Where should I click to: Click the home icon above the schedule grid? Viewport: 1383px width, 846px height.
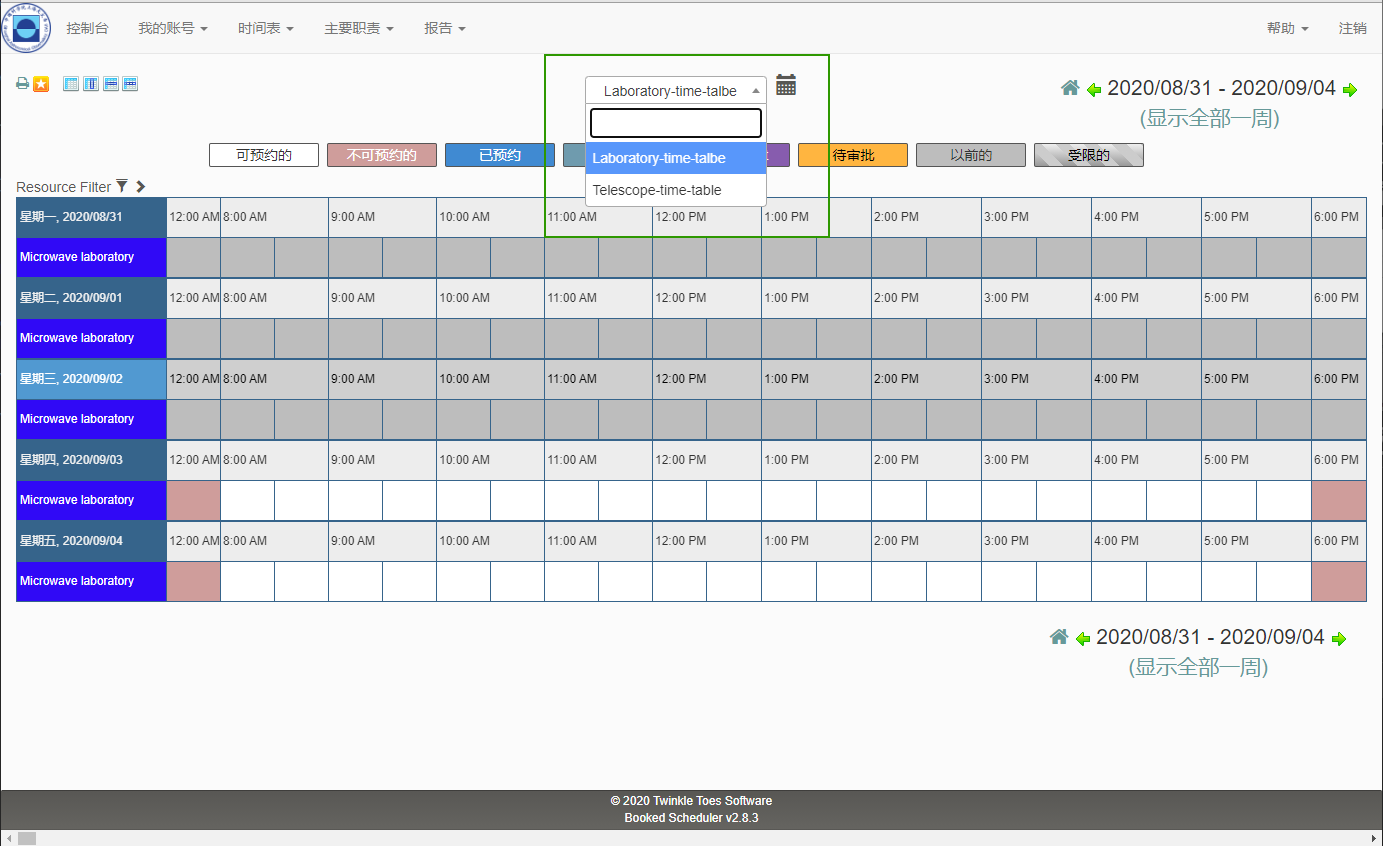coord(1070,88)
